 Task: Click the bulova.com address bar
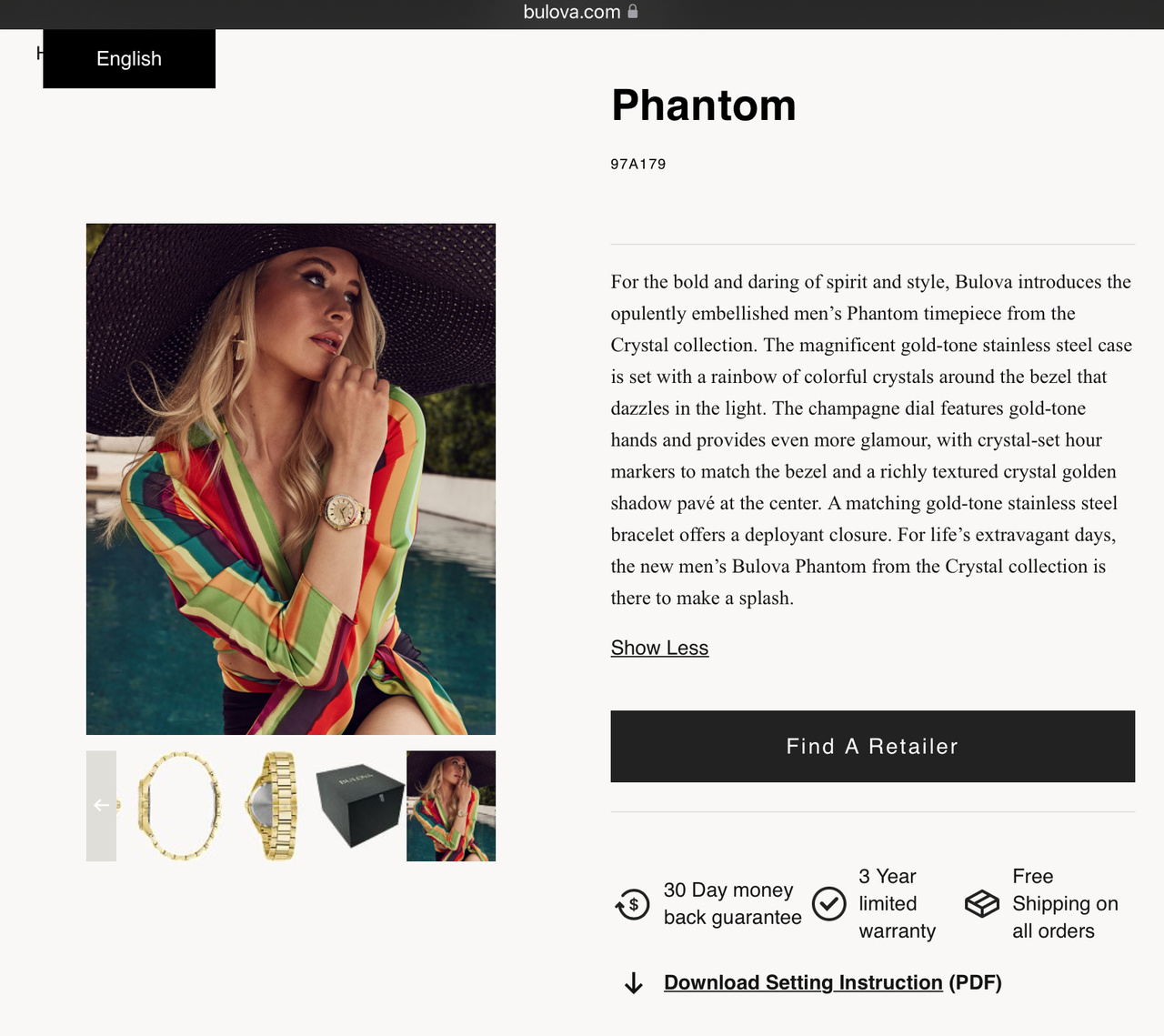pos(572,12)
